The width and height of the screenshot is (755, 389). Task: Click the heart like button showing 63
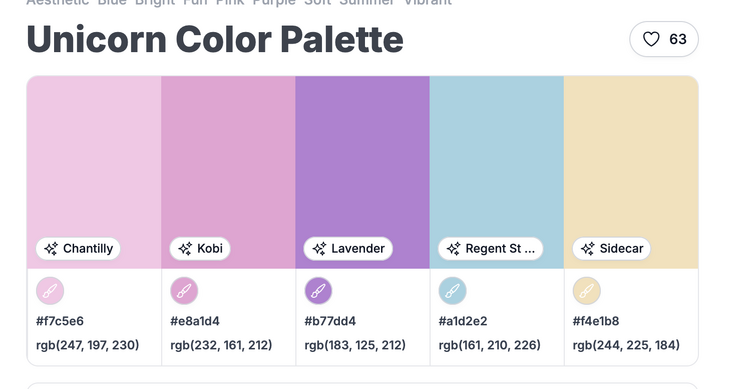664,39
